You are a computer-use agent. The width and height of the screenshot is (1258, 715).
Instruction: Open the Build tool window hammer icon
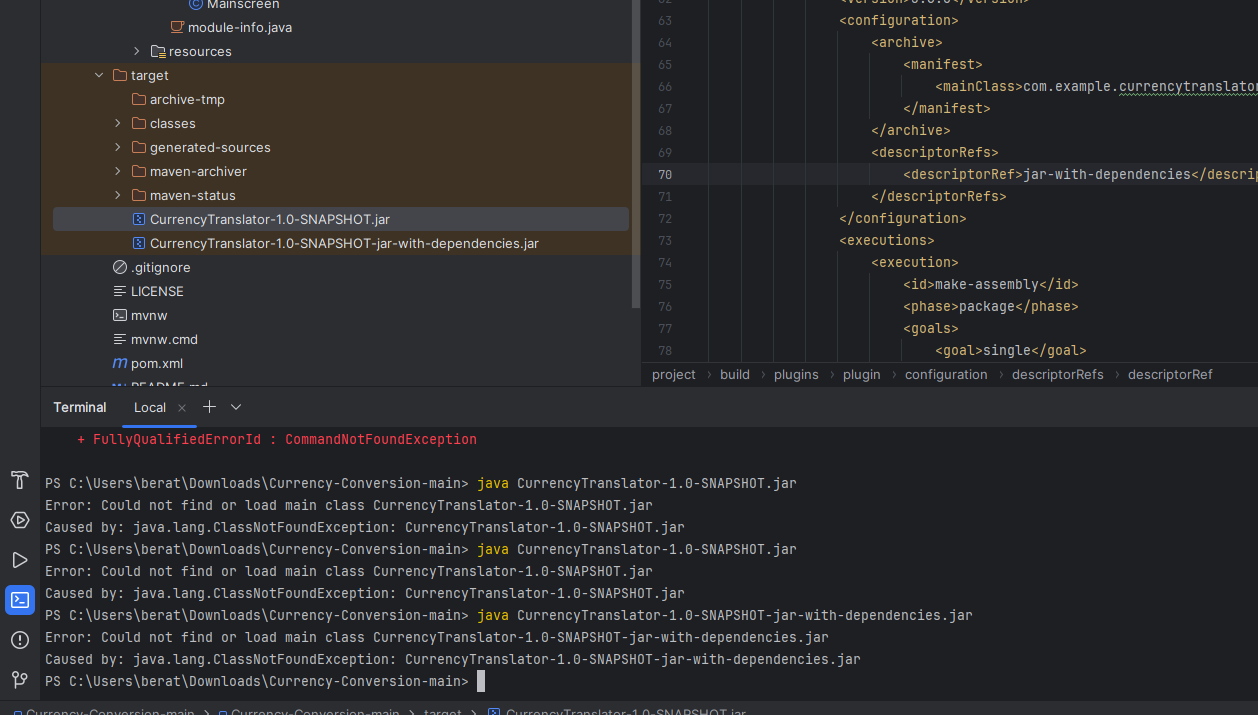tap(19, 480)
